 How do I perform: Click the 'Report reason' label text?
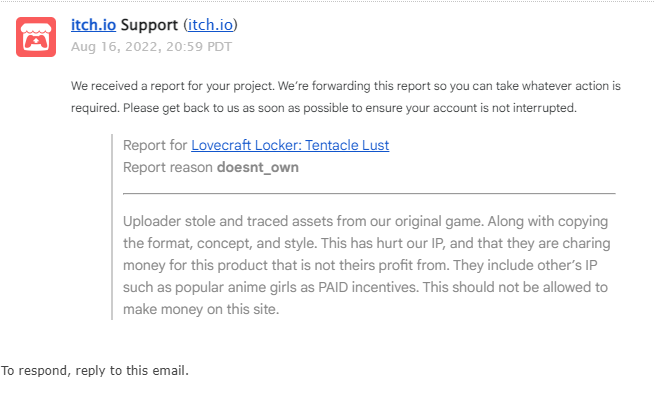pyautogui.click(x=168, y=167)
